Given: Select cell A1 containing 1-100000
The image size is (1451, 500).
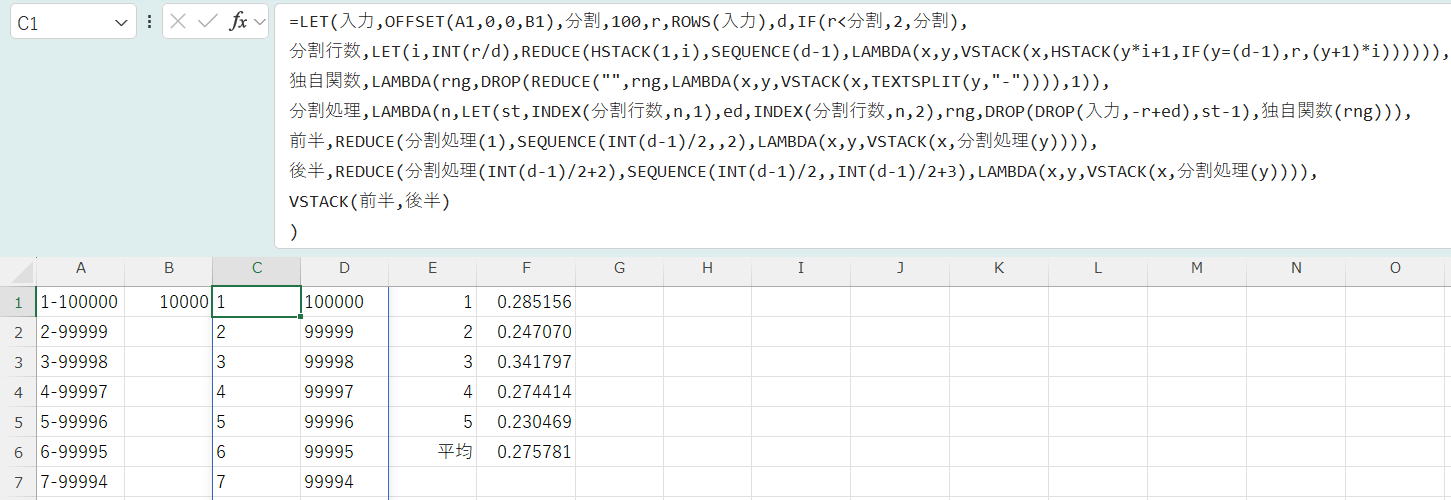Looking at the screenshot, I should (x=80, y=302).
